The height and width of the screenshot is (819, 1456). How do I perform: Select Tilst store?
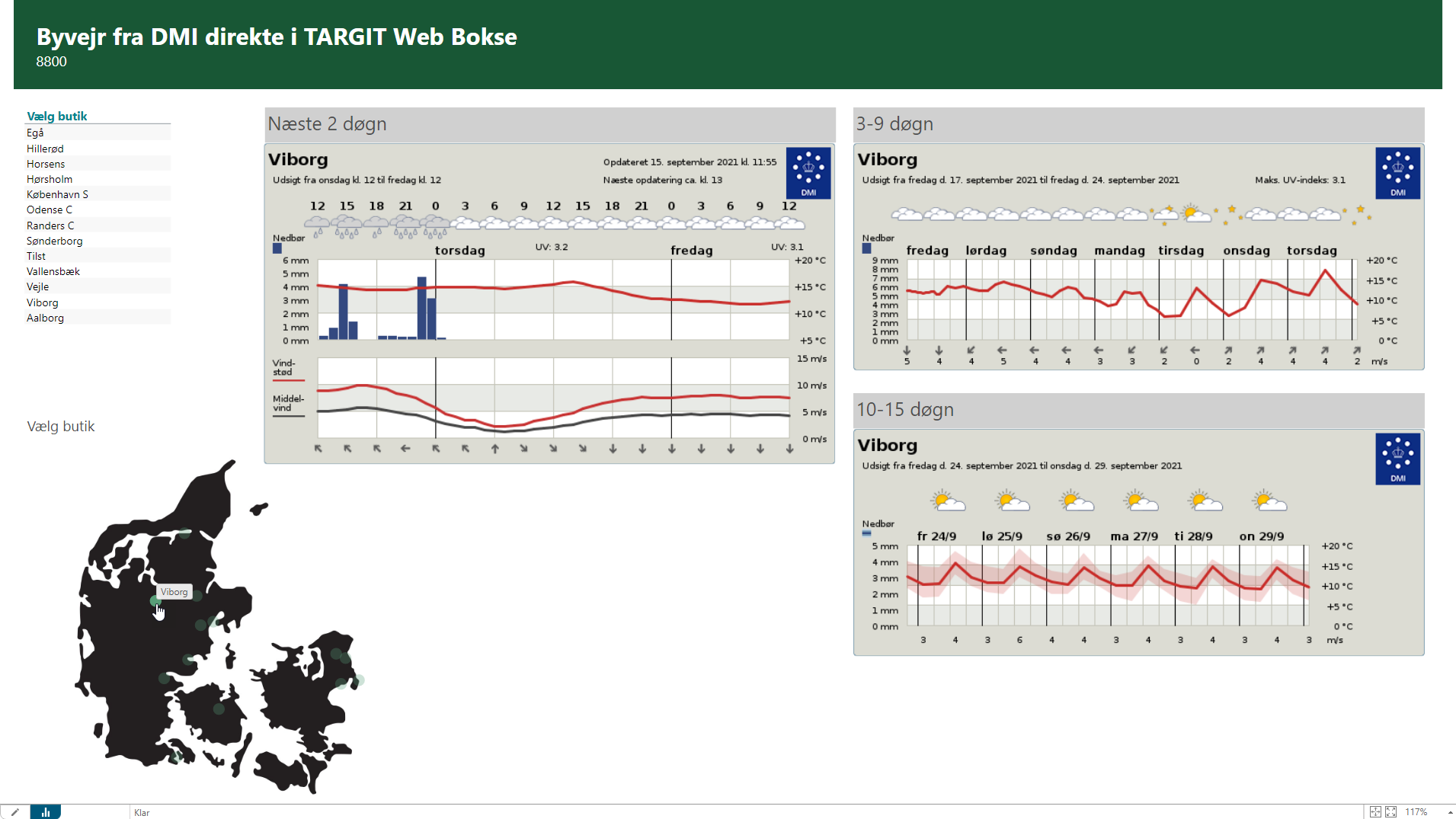click(36, 256)
